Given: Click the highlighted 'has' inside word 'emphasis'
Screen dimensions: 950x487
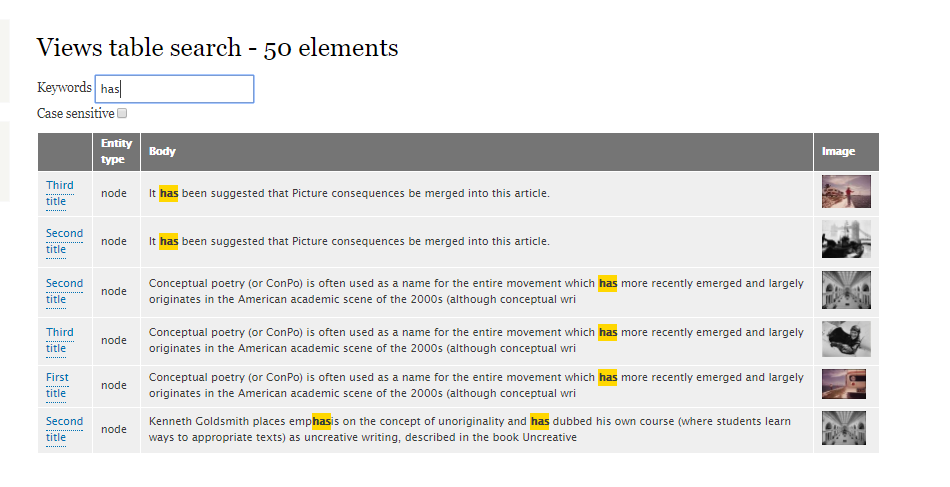Looking at the screenshot, I should point(321,421).
